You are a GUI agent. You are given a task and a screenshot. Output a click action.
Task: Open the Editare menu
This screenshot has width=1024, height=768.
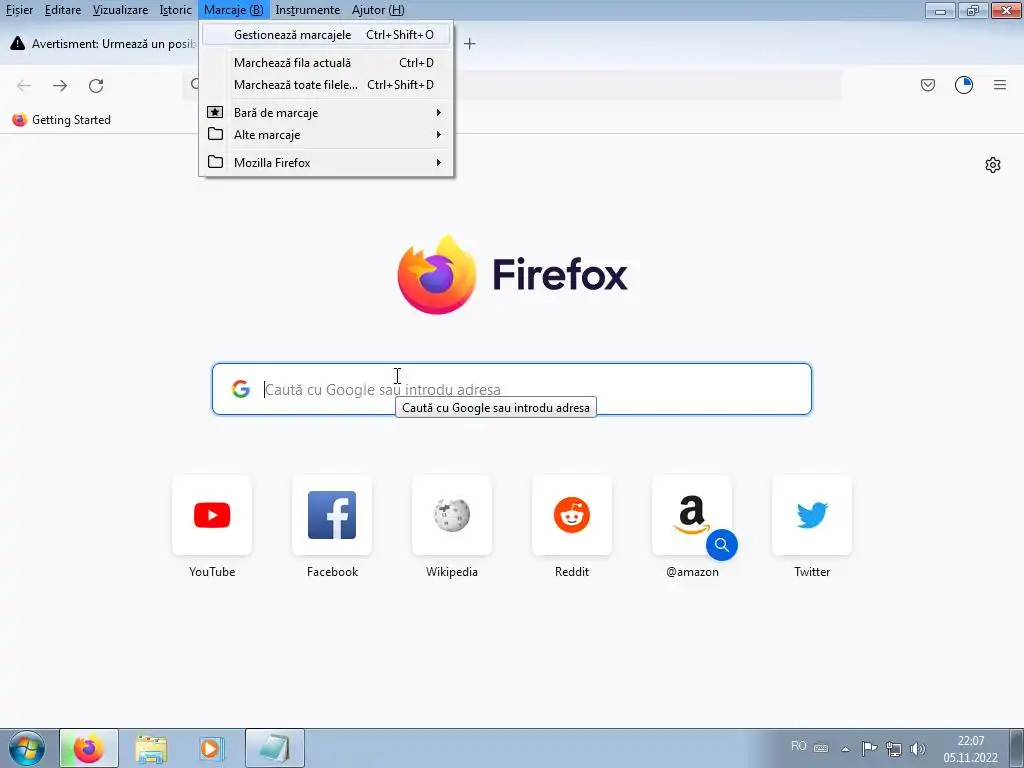pos(63,10)
